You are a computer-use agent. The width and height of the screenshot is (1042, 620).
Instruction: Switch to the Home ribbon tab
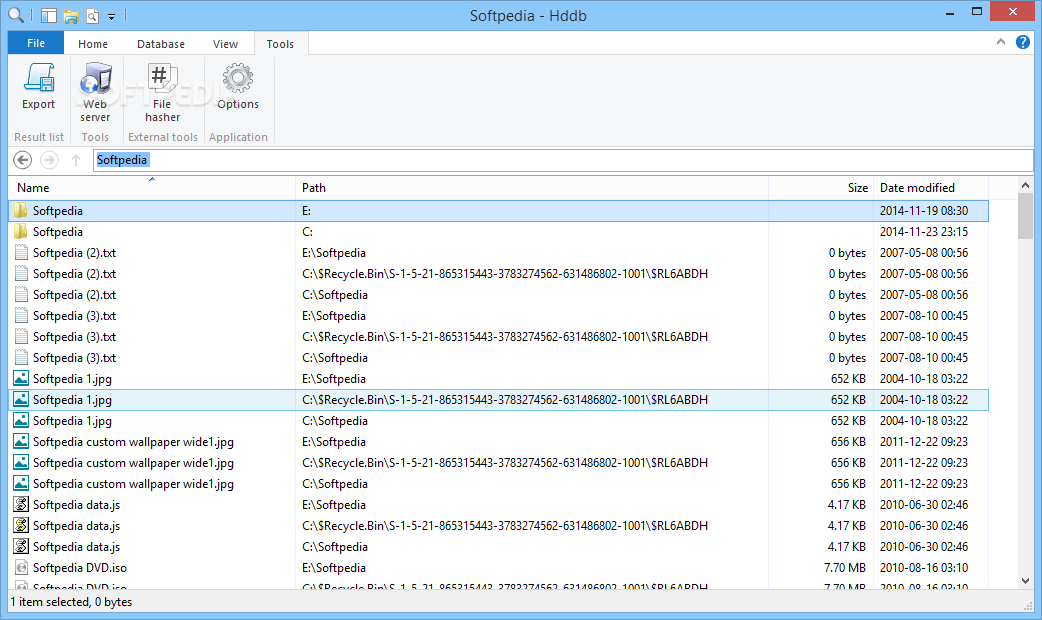pos(93,44)
